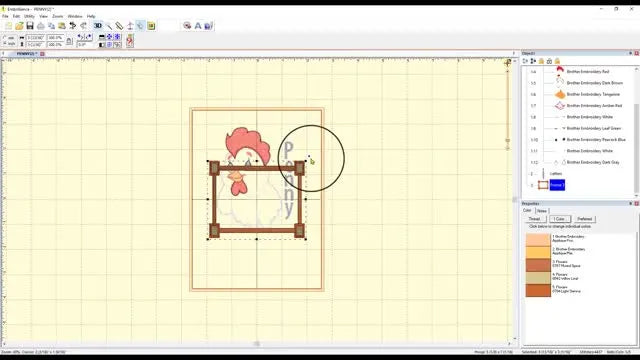Click the Save floppy disk icon
Image resolution: width=640 pixels, height=360 pixels.
pyautogui.click(x=30, y=26)
